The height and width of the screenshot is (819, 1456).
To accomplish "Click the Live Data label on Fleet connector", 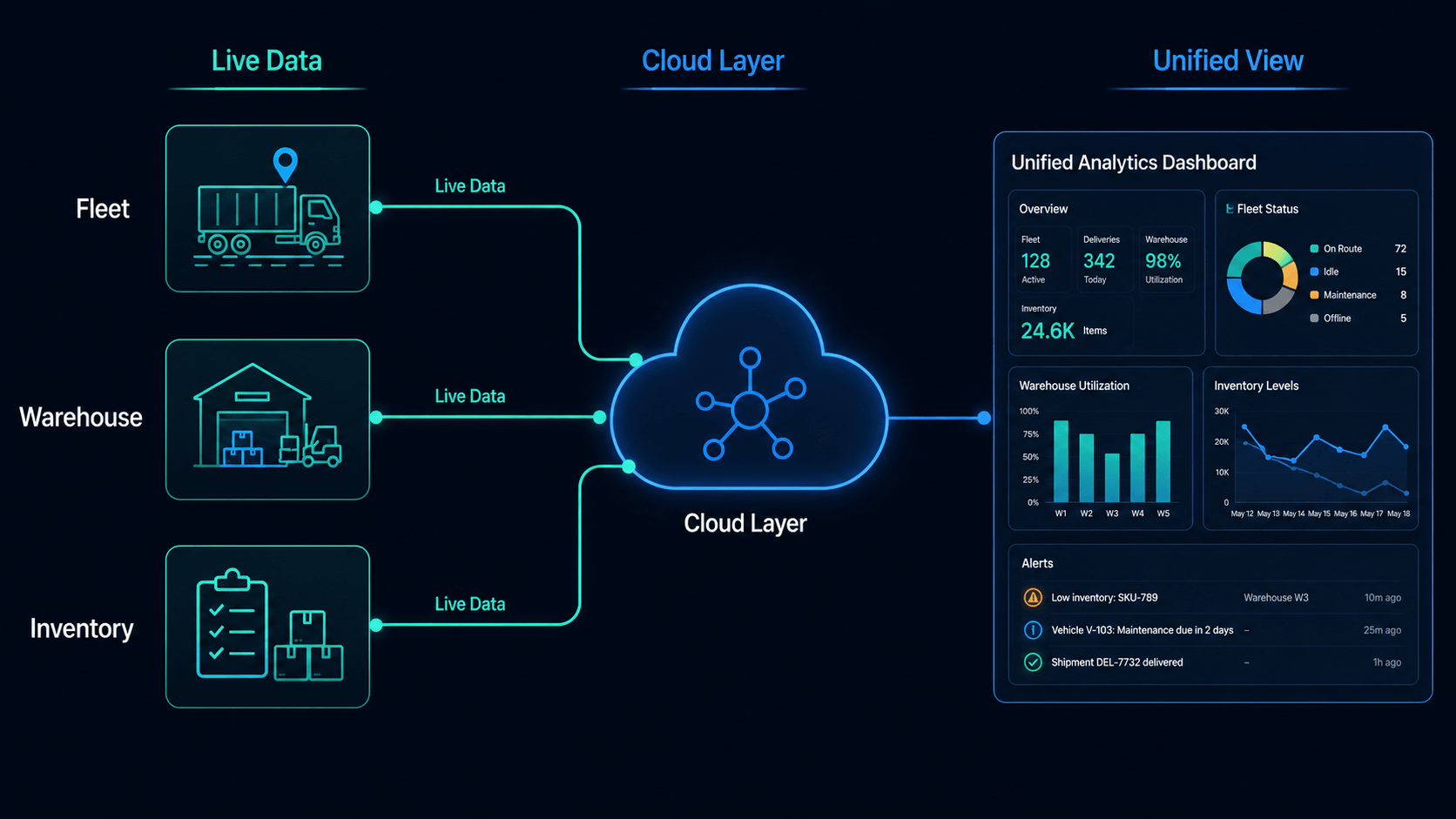I will [x=470, y=186].
